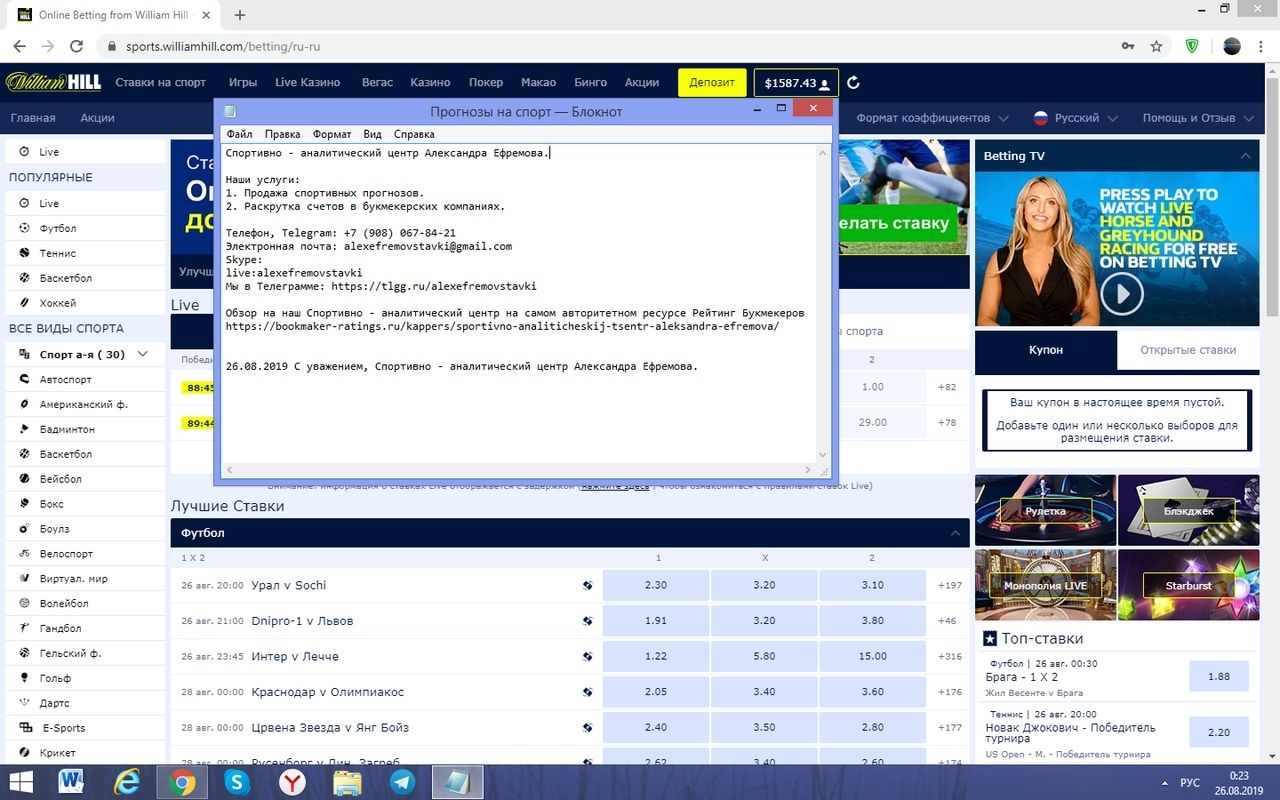Switch the РУС keyboard language indicator
Screen dimensions: 1280x800
[1190, 782]
